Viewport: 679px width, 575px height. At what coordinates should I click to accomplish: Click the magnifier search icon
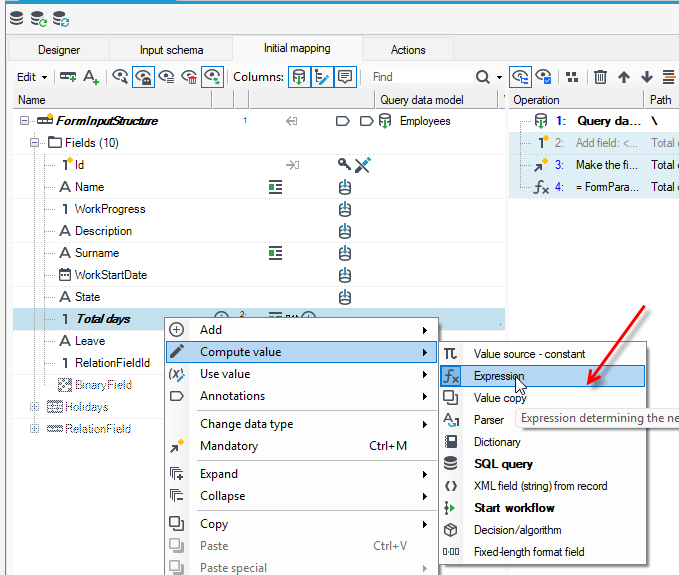tap(482, 77)
